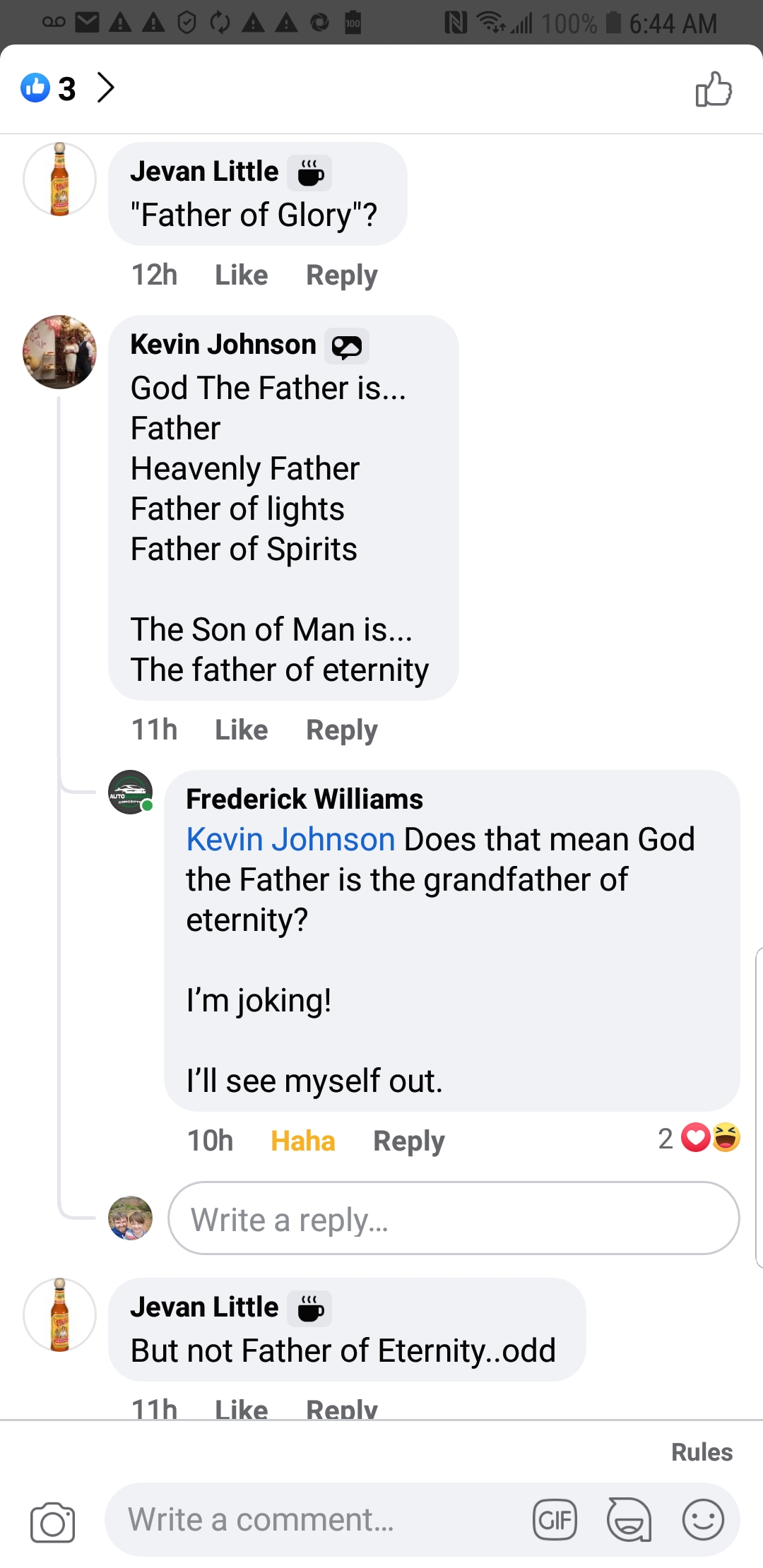Open the GIF picker
The height and width of the screenshot is (1568, 763).
point(555,1520)
